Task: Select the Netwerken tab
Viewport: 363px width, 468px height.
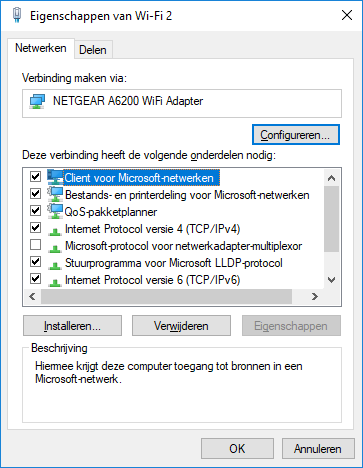Action: coord(41,48)
